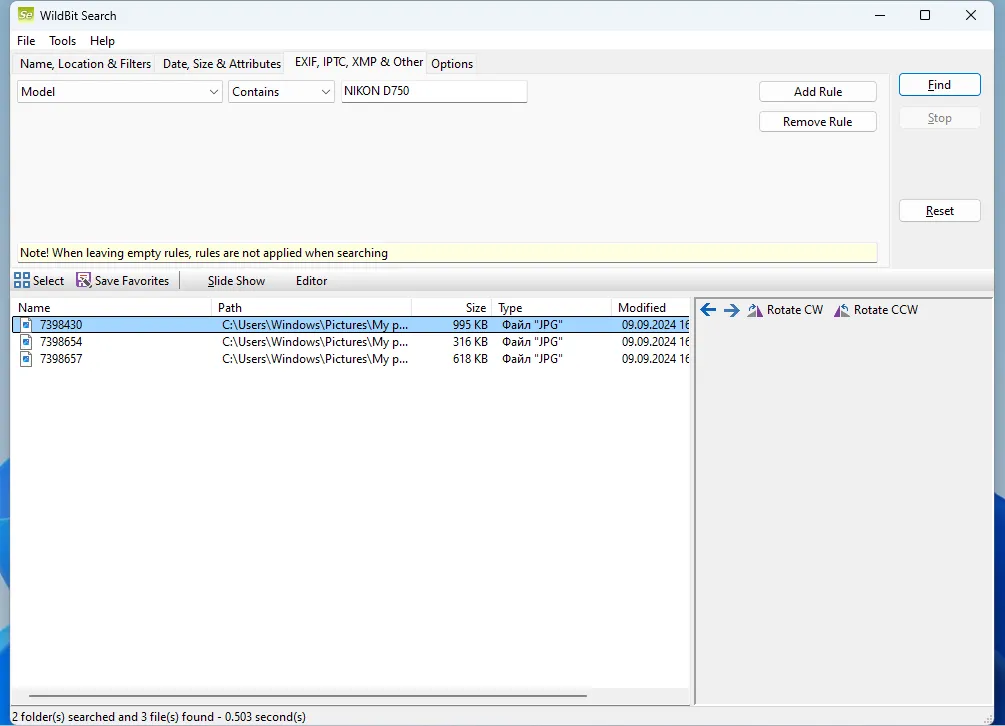Click the Remove Rule button

(x=817, y=122)
